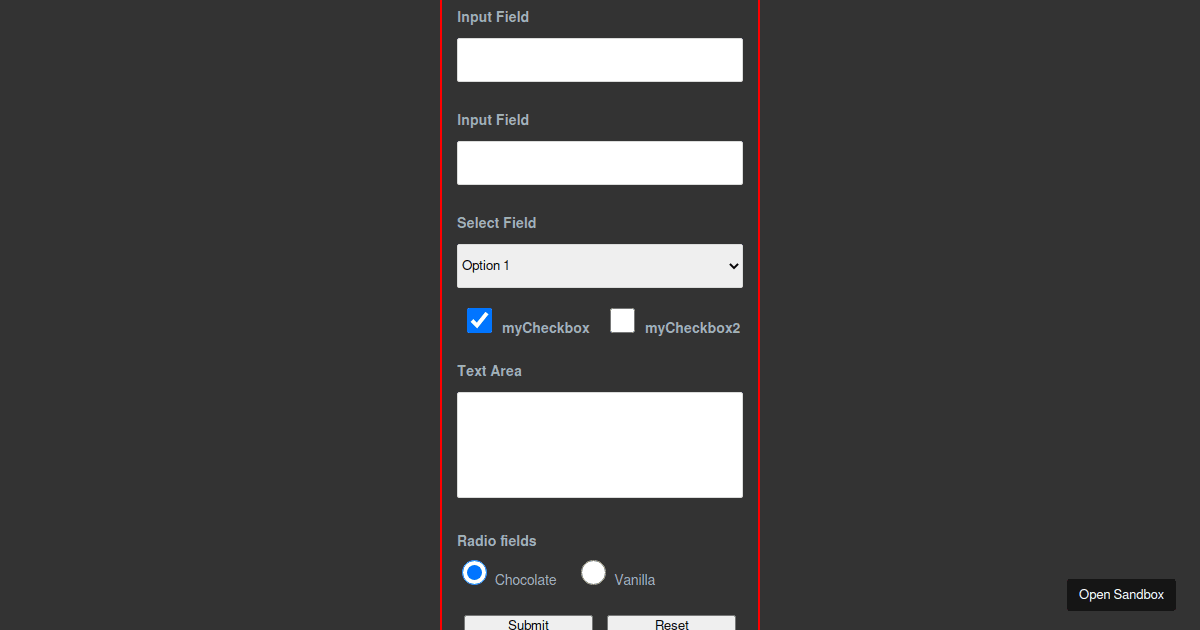Image resolution: width=1200 pixels, height=630 pixels.
Task: Enable the myCheckbox2 checkbox
Action: tap(622, 320)
